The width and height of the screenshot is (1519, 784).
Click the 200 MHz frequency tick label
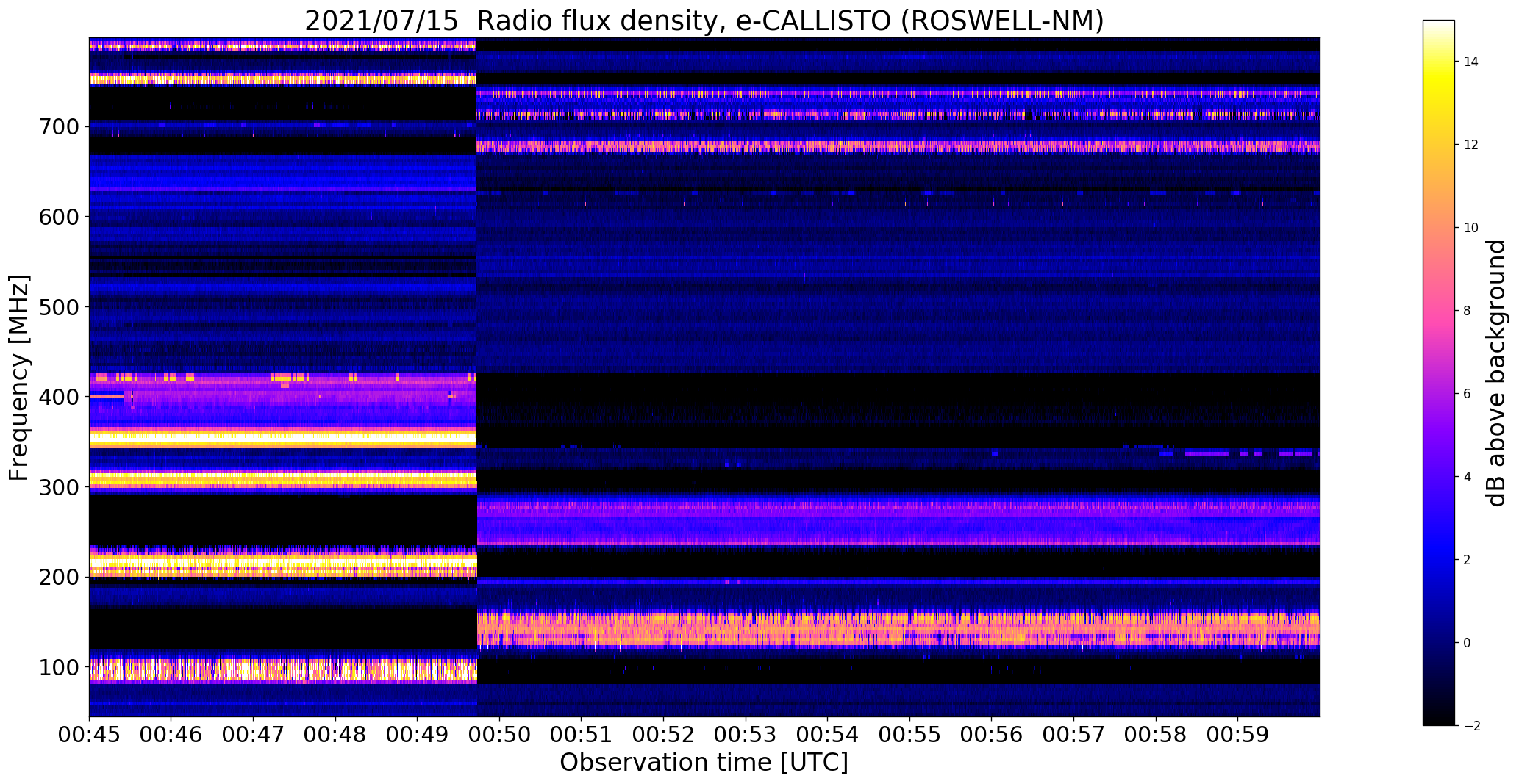point(58,577)
